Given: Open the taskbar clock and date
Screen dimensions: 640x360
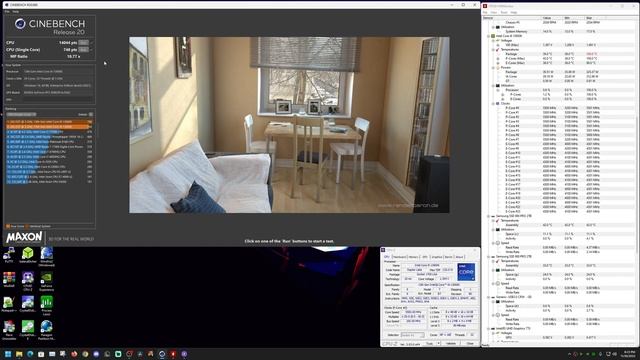Looking at the screenshot, I should coord(629,354).
